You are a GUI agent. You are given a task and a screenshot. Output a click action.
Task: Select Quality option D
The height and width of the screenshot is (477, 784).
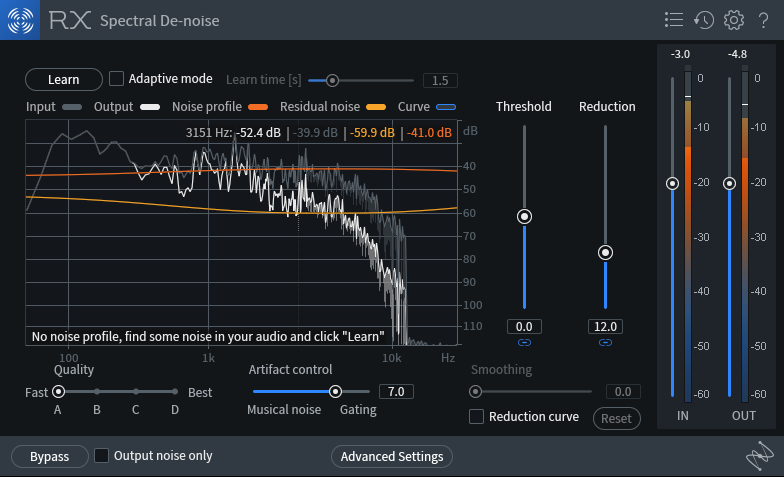click(x=175, y=392)
